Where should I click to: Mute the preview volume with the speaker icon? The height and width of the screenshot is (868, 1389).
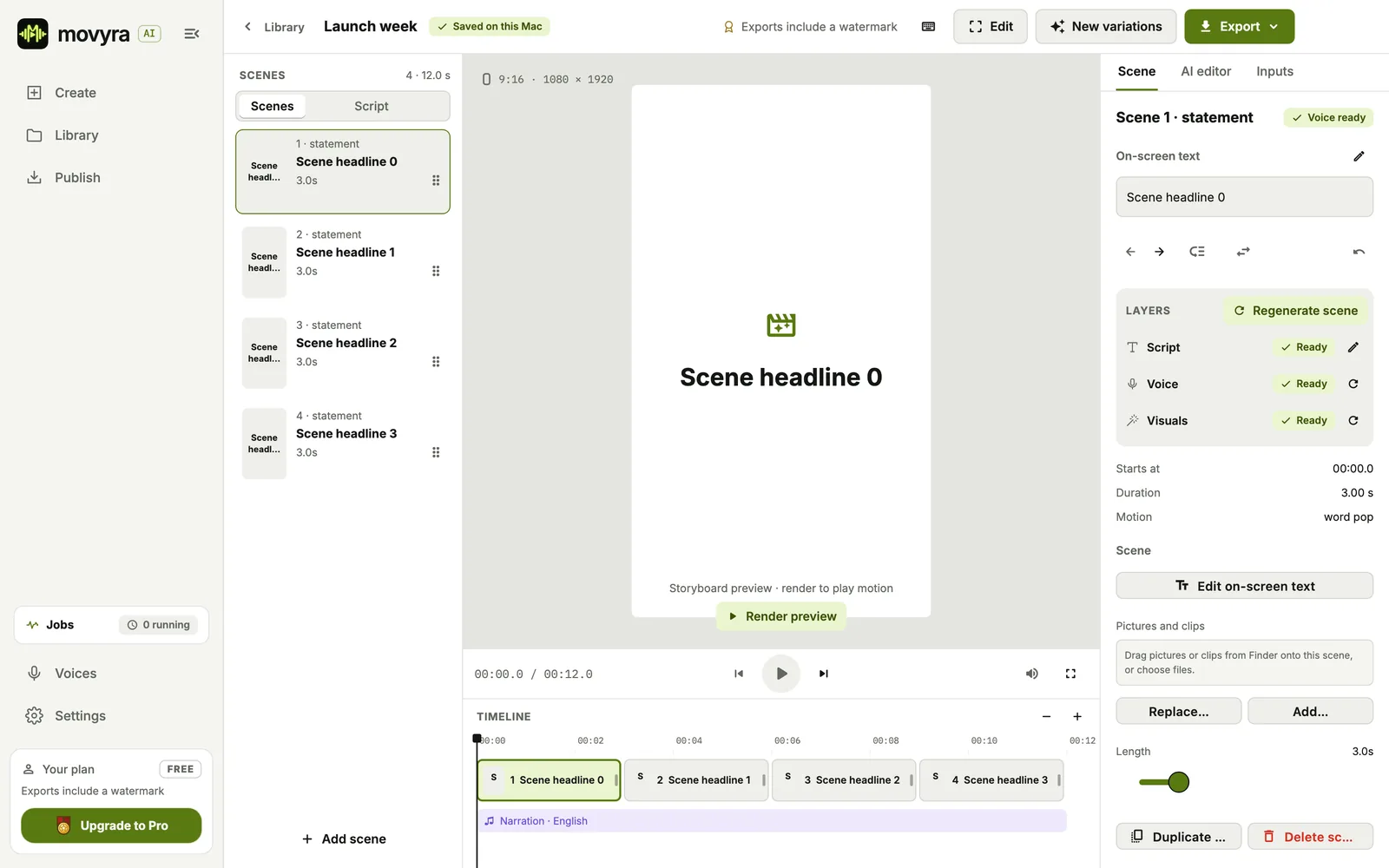point(1031,674)
